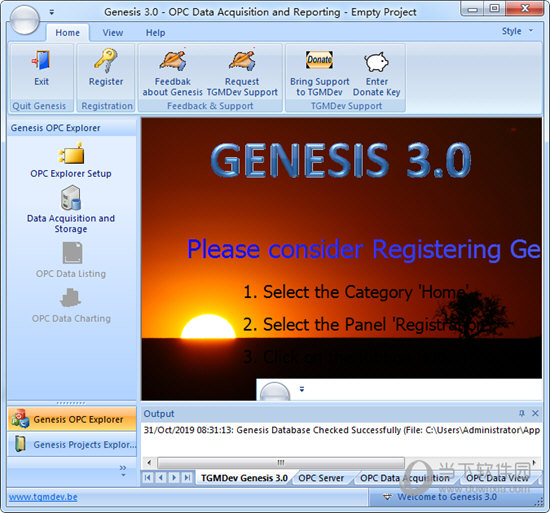Click the navigation pane splitter grip
The height and width of the screenshot is (513, 550).
click(x=72, y=403)
